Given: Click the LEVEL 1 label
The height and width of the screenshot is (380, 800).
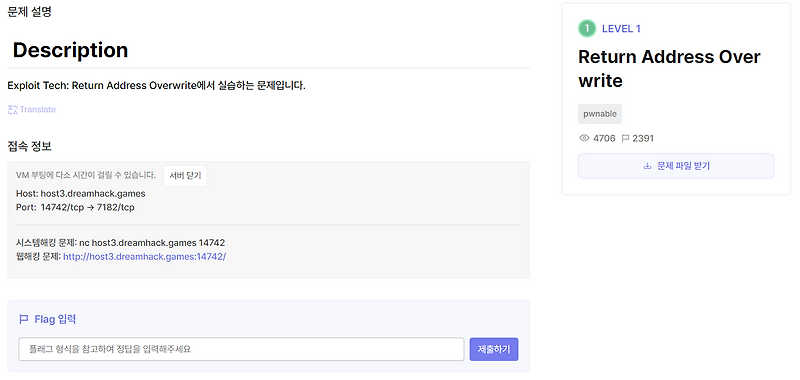Looking at the screenshot, I should (621, 29).
